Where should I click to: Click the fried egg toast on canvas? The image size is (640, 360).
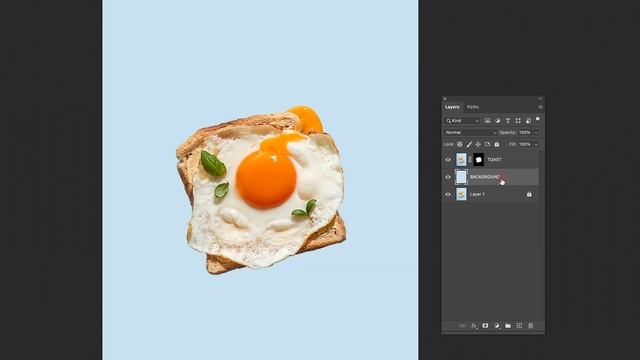(x=261, y=190)
